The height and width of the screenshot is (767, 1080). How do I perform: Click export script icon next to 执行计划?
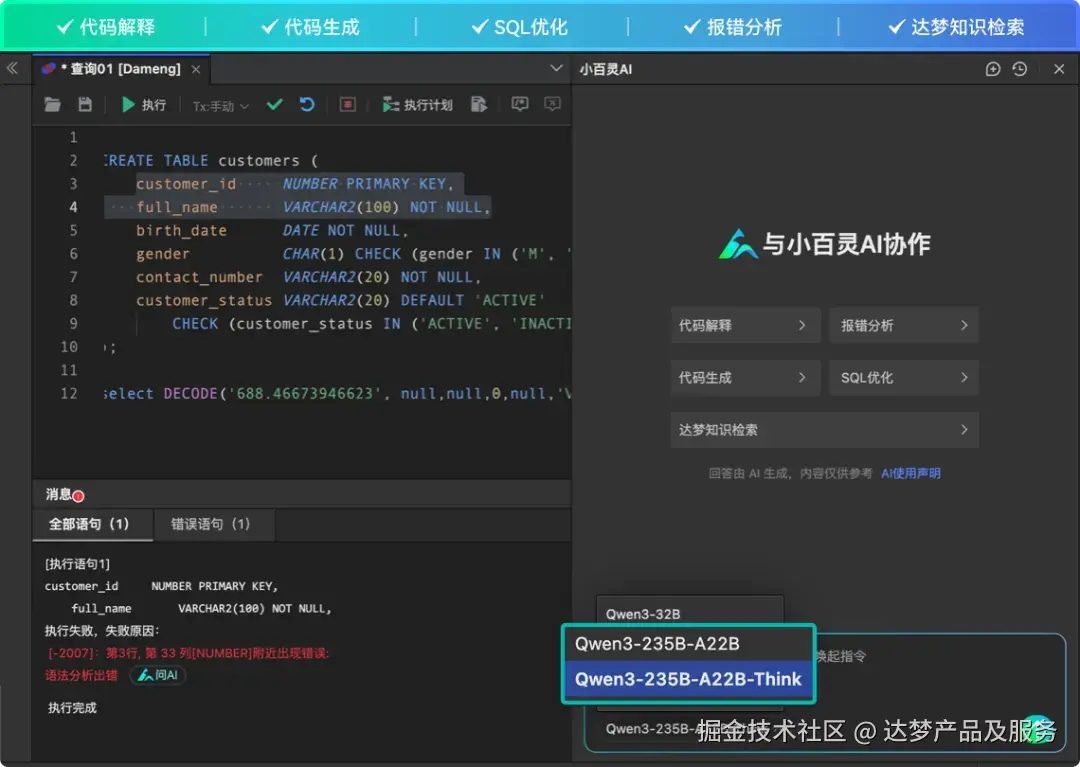pyautogui.click(x=479, y=105)
